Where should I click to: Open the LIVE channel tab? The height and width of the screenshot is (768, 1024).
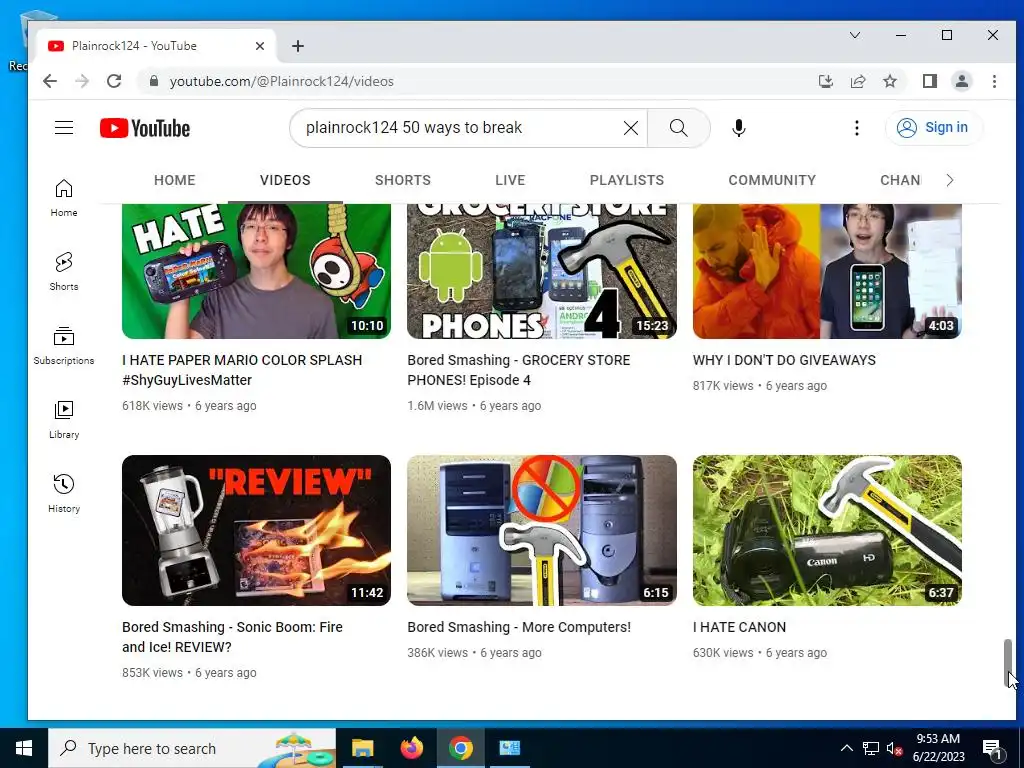point(510,180)
